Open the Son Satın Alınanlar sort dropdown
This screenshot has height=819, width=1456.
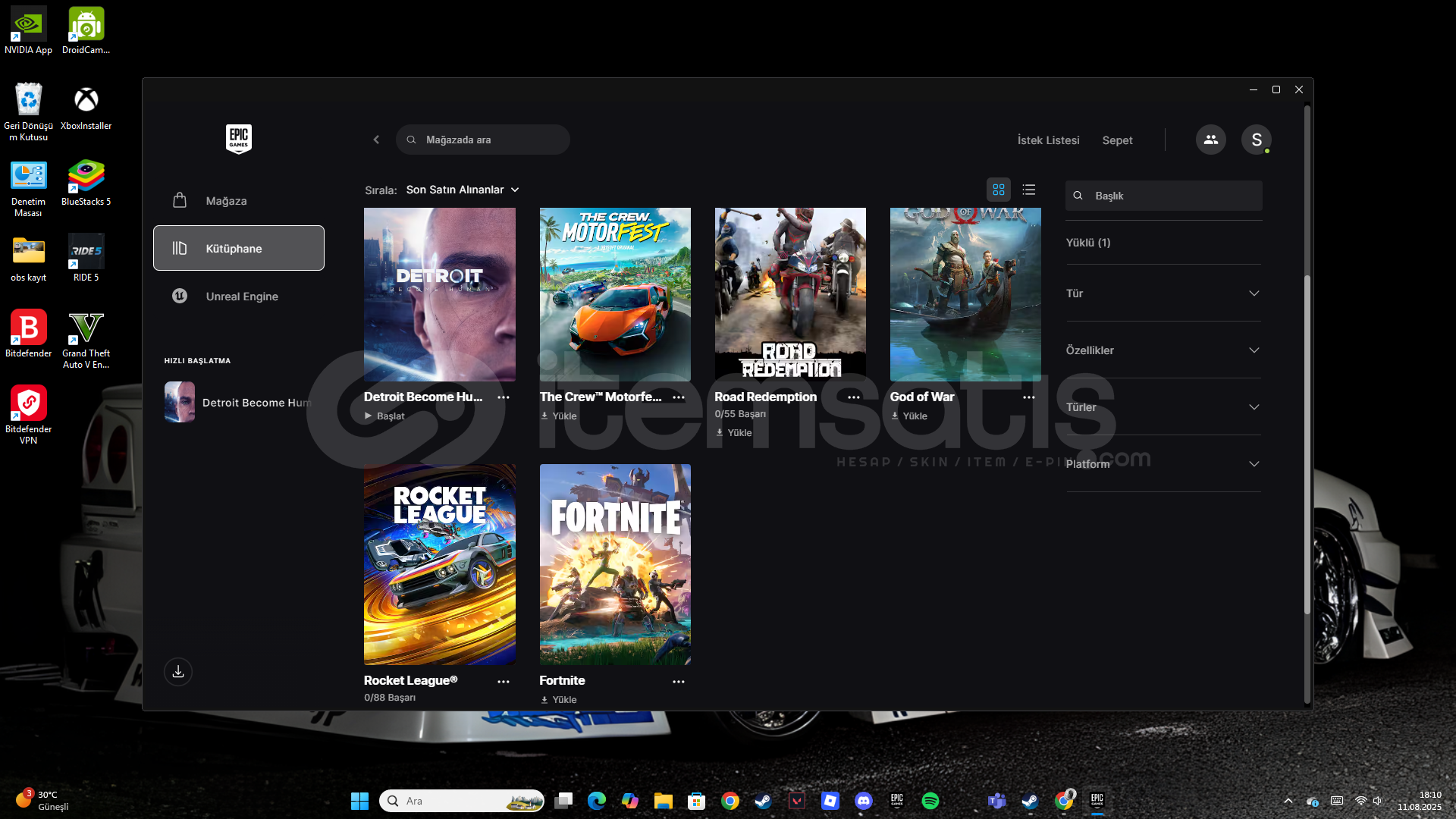(x=463, y=190)
